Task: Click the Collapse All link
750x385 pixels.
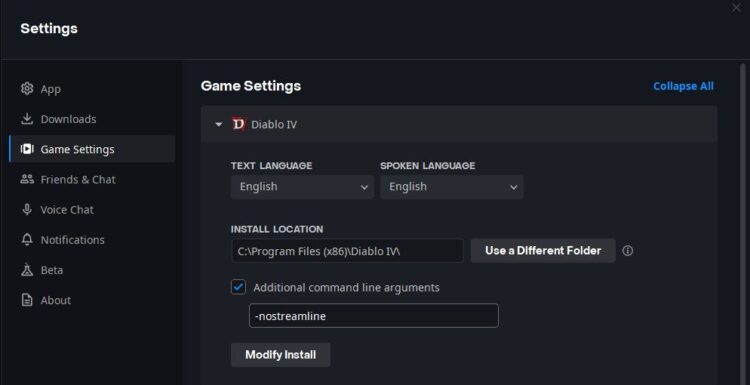Action: (x=683, y=86)
